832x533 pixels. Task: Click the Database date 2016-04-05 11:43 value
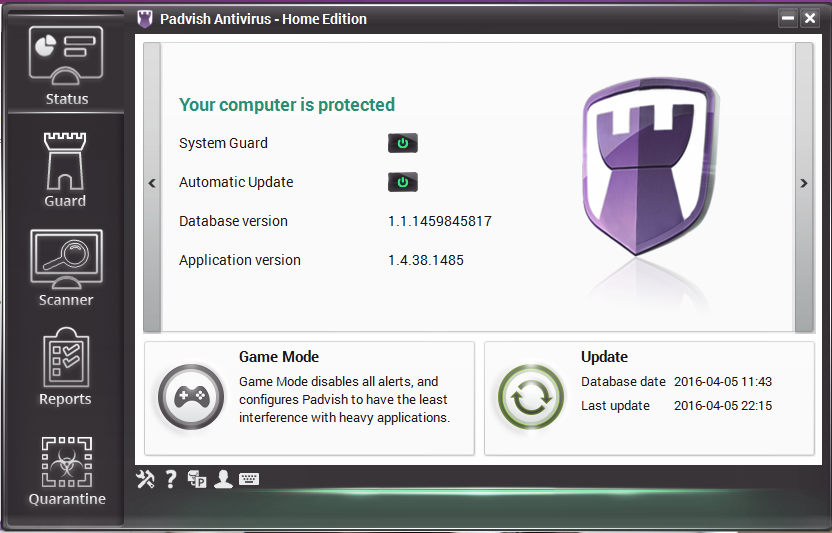[x=723, y=382]
